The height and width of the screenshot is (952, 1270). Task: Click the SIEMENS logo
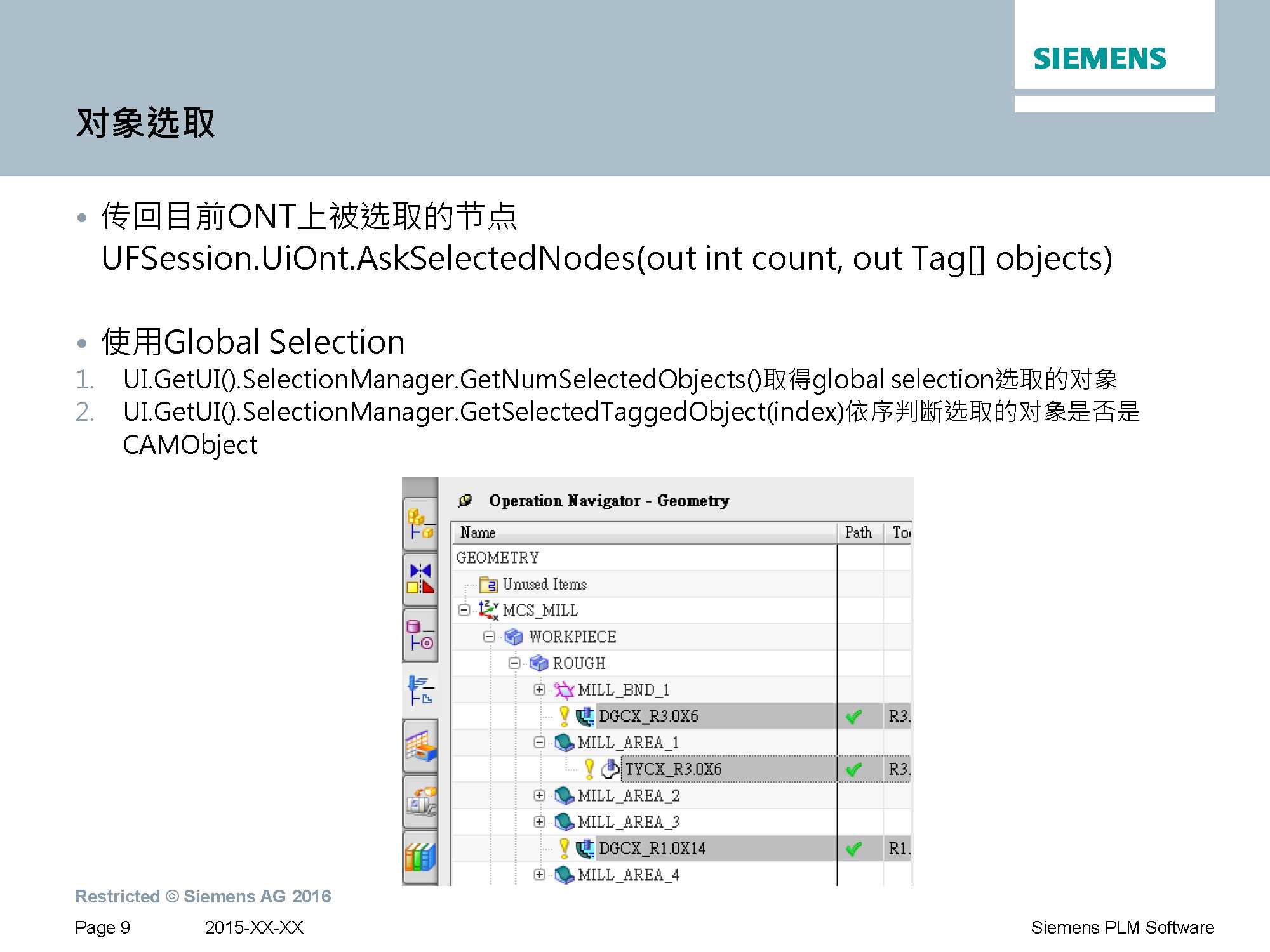1100,58
